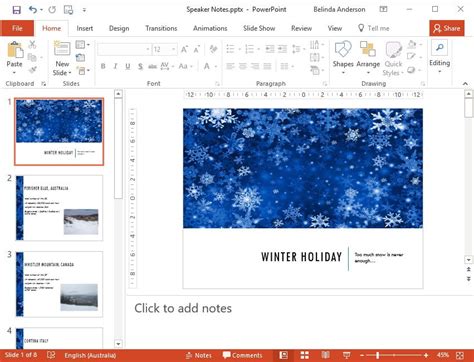
Task: Click the New Slide icon
Action: [x=62, y=49]
